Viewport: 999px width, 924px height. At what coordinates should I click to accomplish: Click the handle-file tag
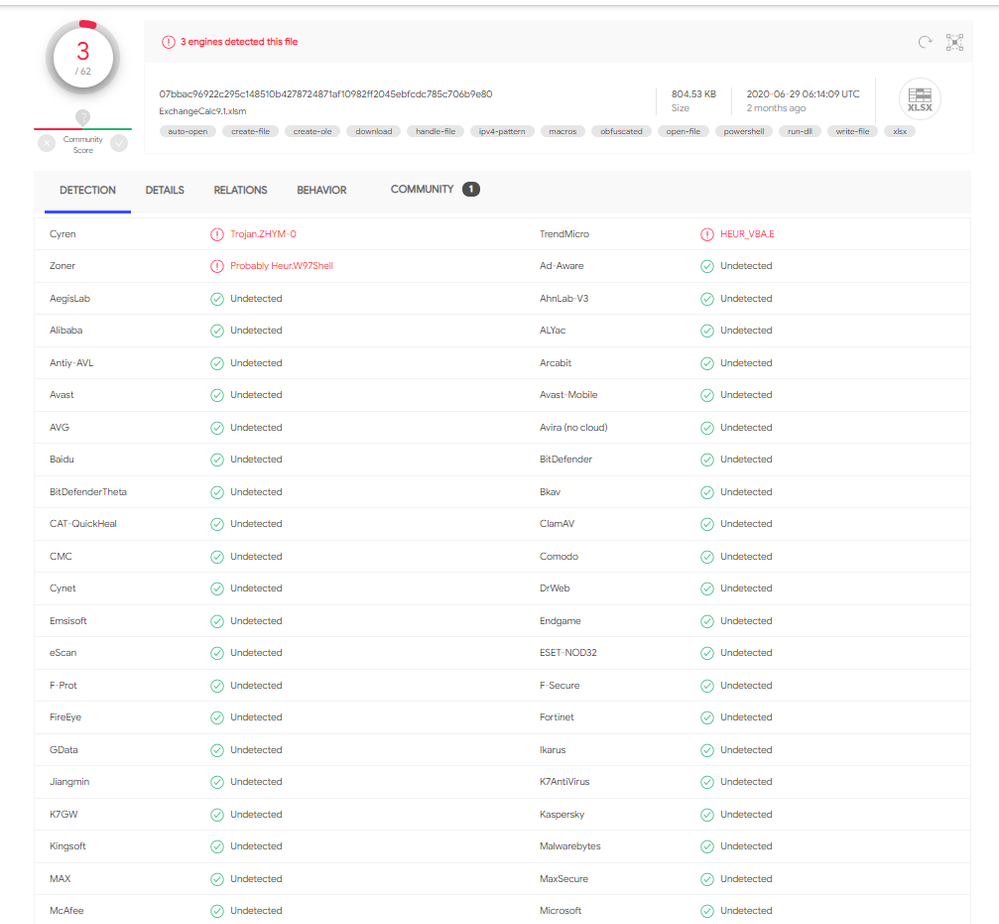435,131
